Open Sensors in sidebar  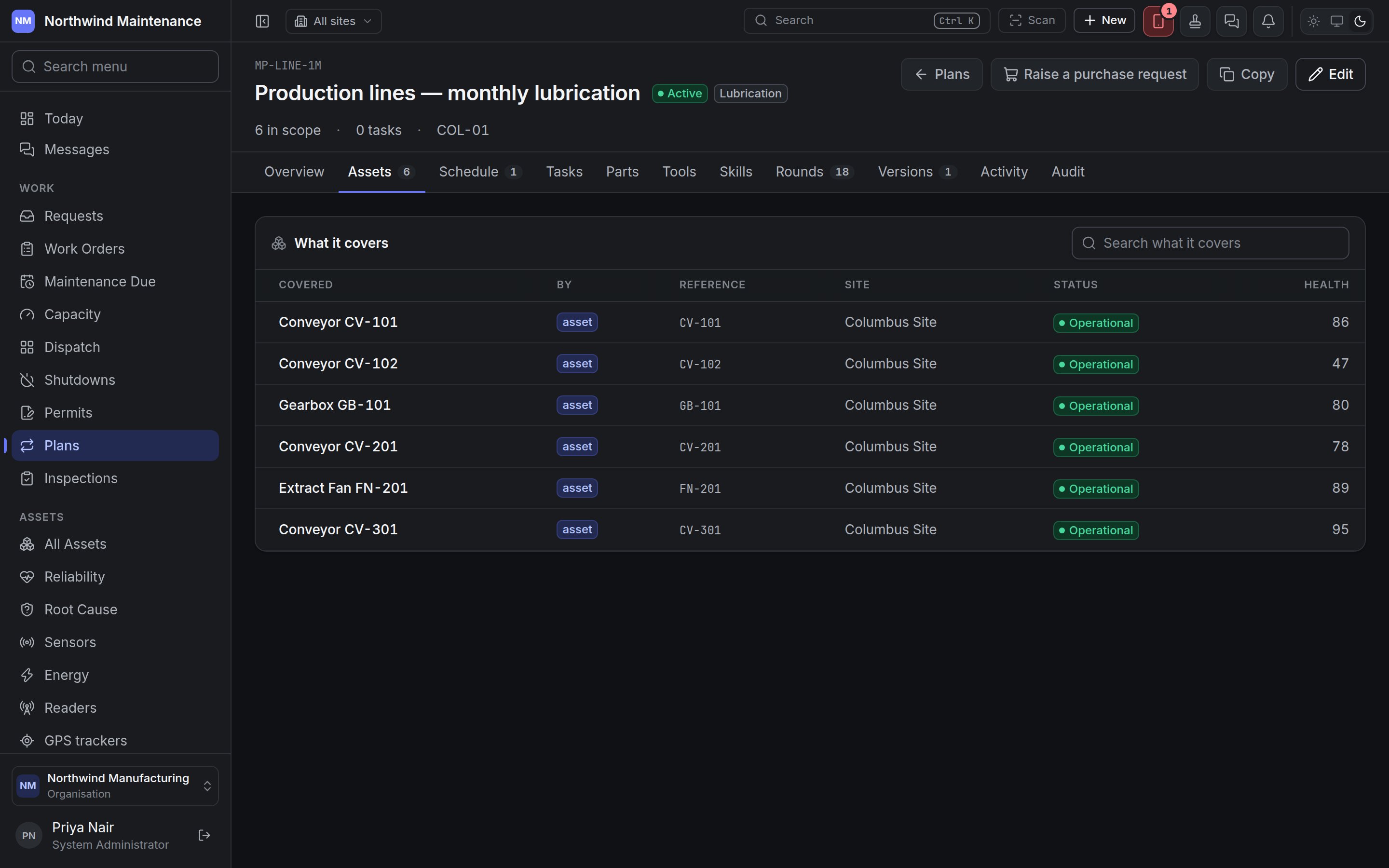point(115,642)
